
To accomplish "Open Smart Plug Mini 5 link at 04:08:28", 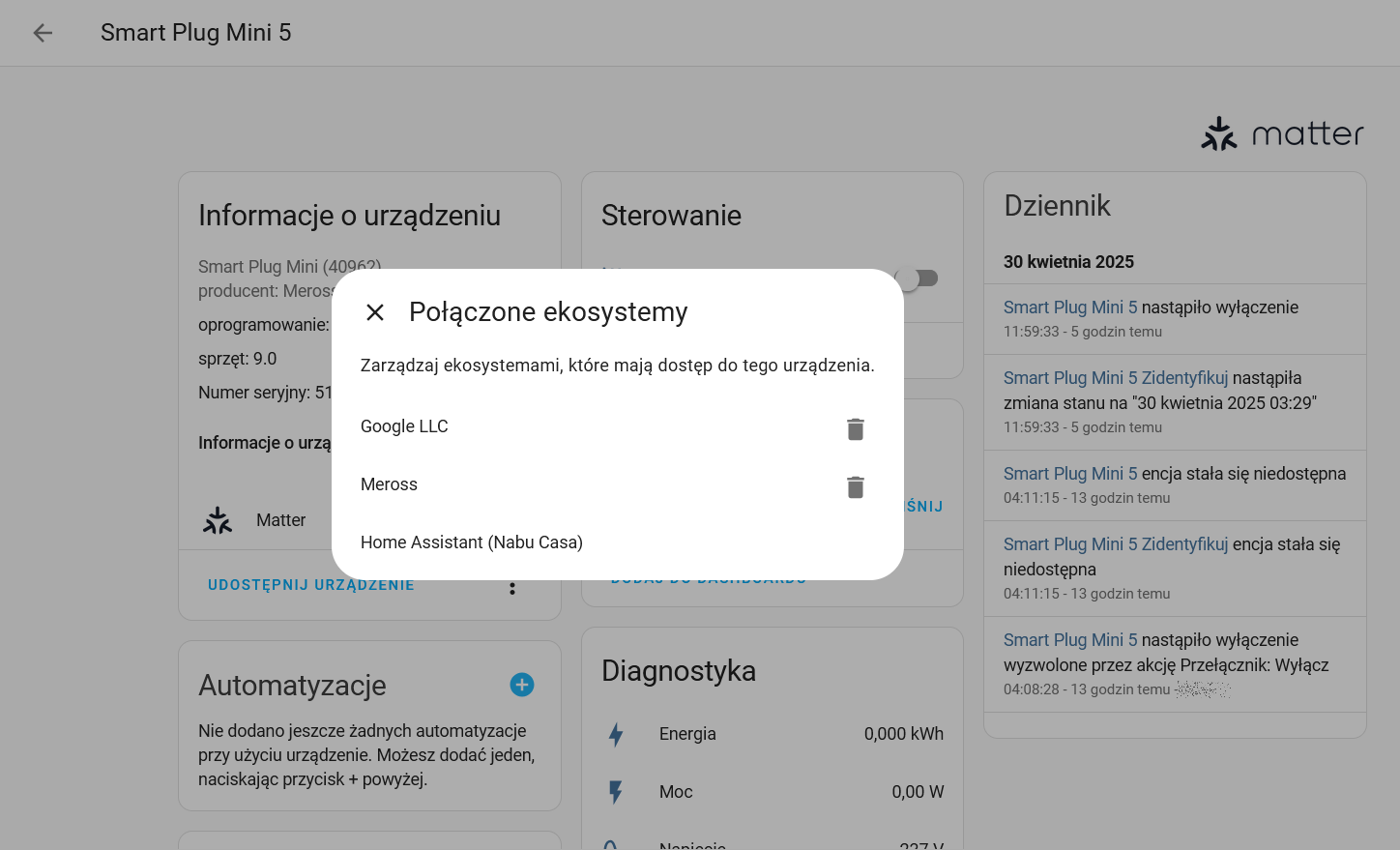I will coord(1070,640).
